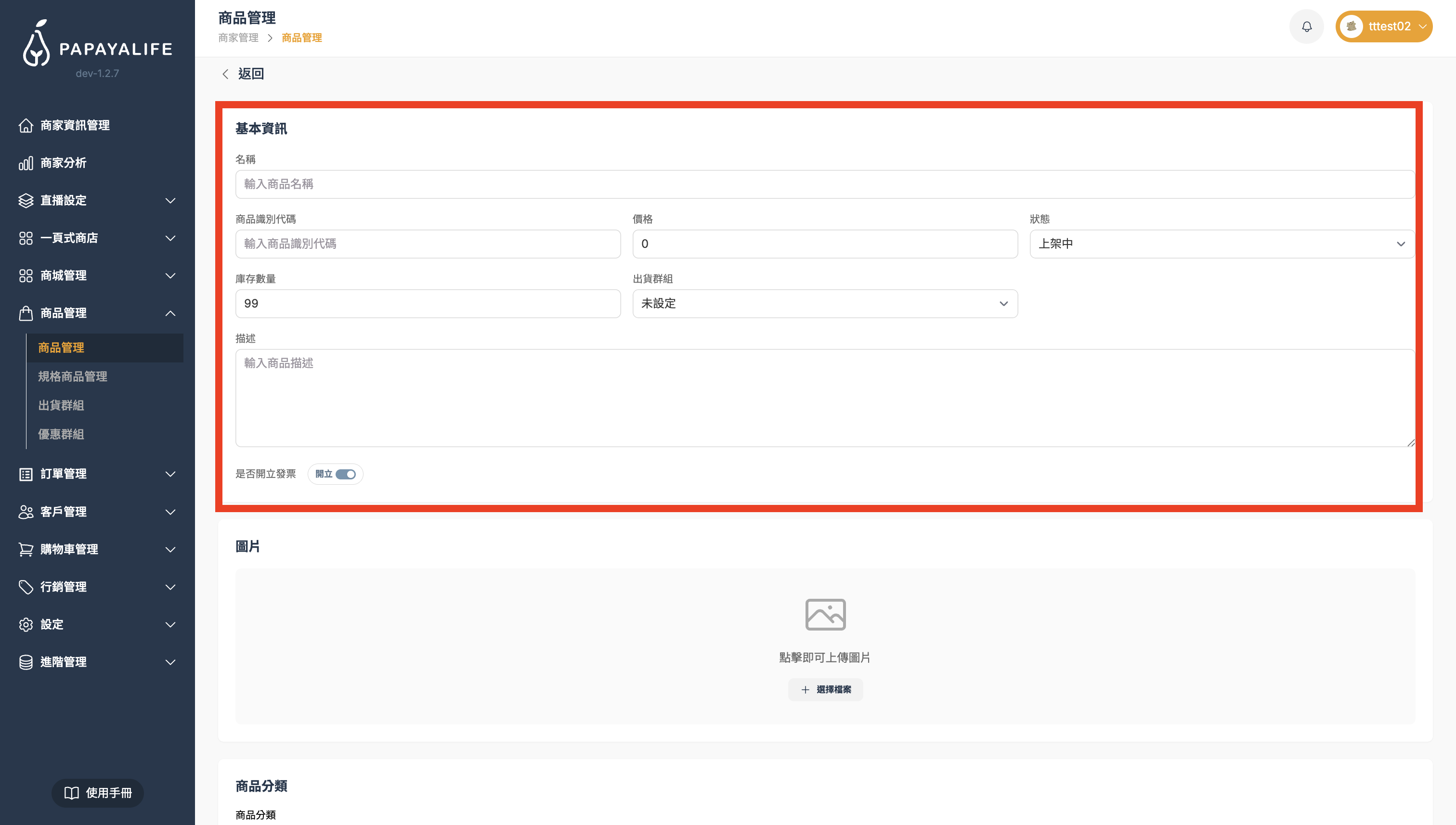Click the 輸入商品名稱 name input field
This screenshot has width=1456, height=825.
click(x=825, y=184)
